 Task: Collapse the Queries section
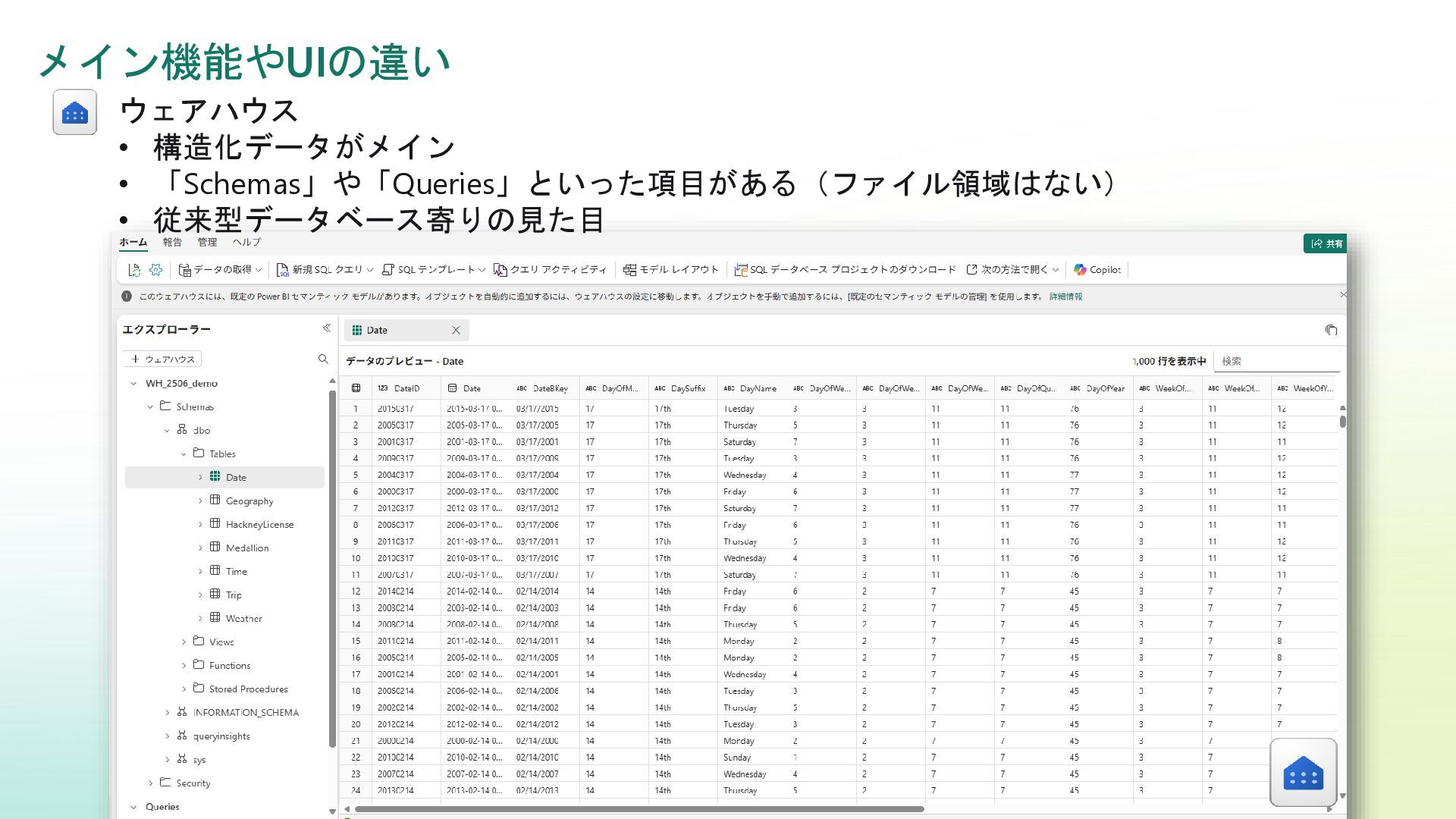(x=134, y=807)
